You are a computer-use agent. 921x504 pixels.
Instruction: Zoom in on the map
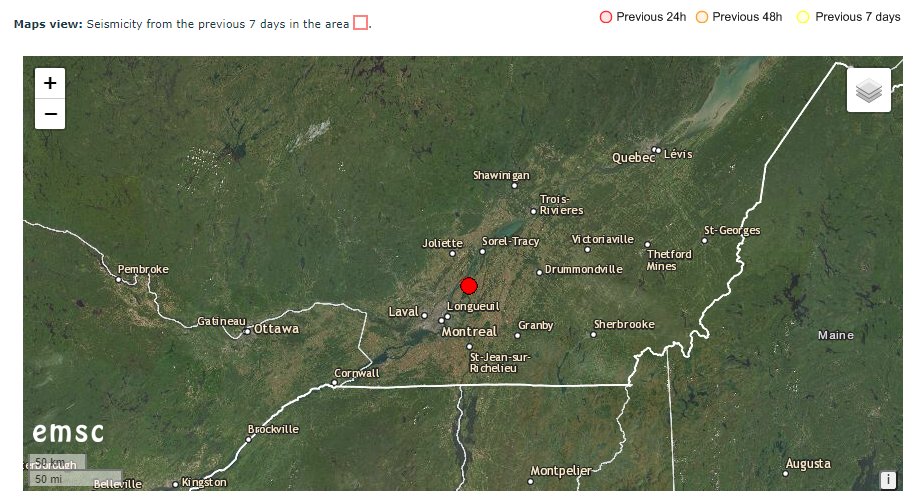50,83
